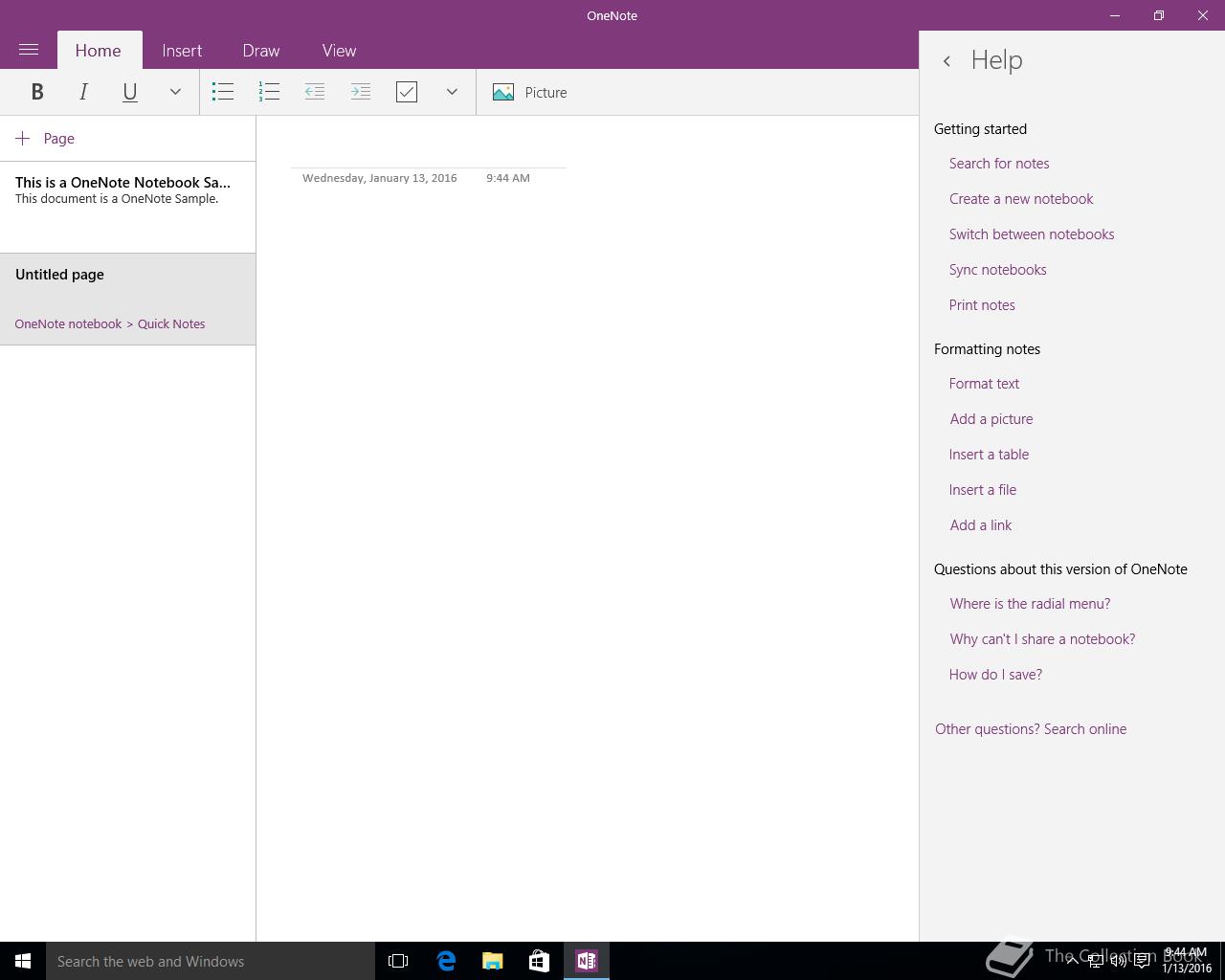
Task: Switch to the Insert tab
Action: [182, 51]
